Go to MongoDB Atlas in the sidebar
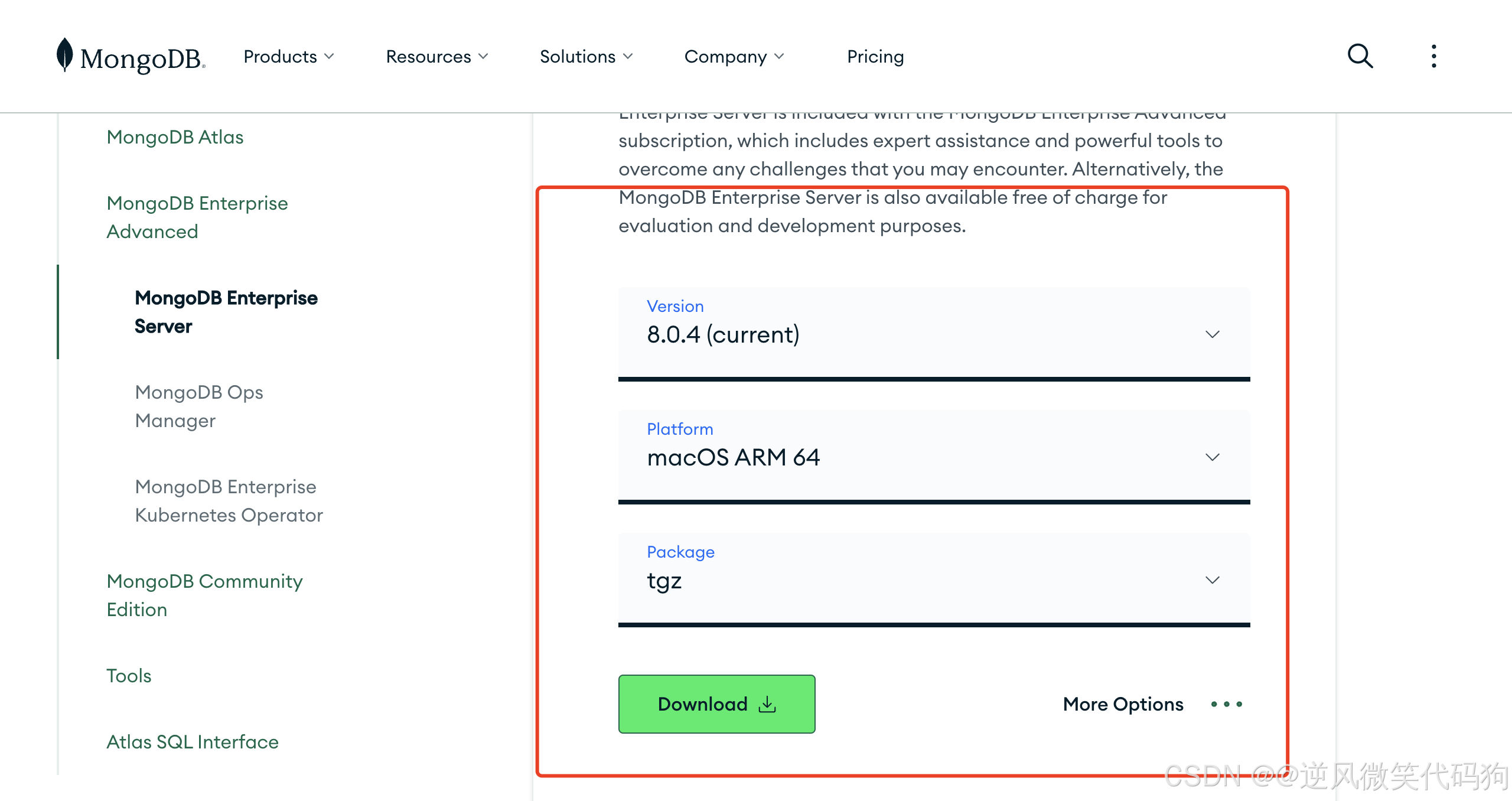Viewport: 1512px width, 801px height. coord(175,137)
